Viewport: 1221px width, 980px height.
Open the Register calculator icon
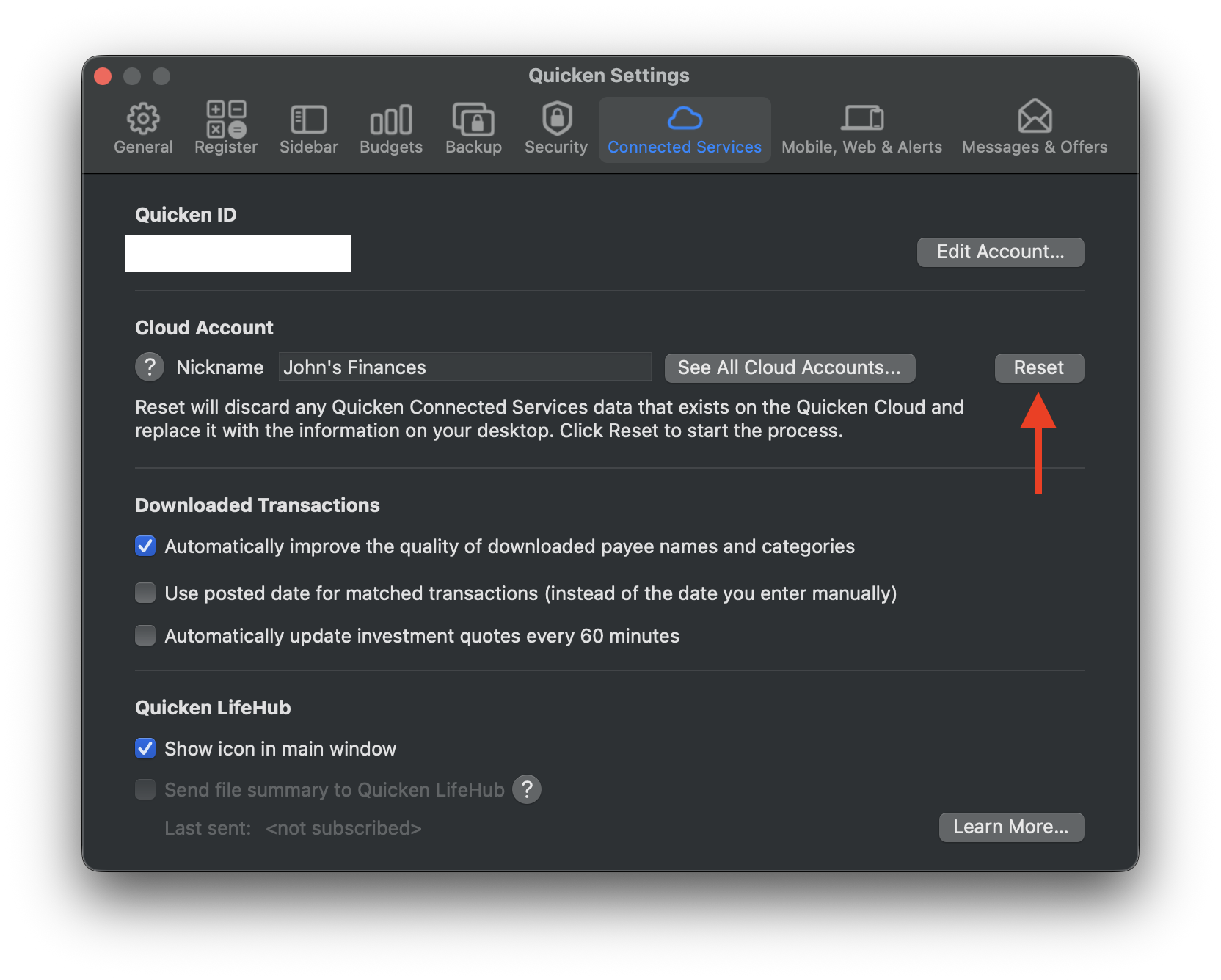pos(226,119)
